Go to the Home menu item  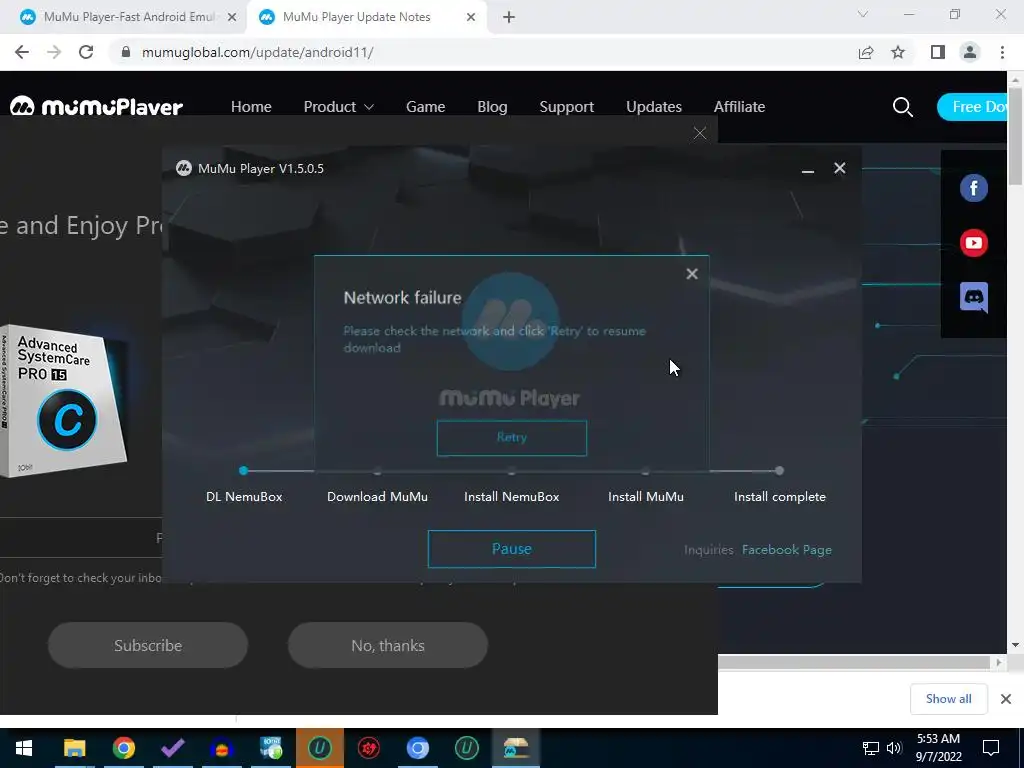(251, 106)
